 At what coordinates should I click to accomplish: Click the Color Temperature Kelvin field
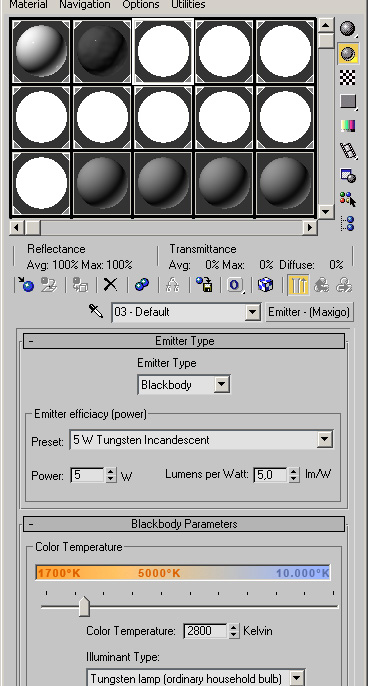pyautogui.click(x=206, y=631)
